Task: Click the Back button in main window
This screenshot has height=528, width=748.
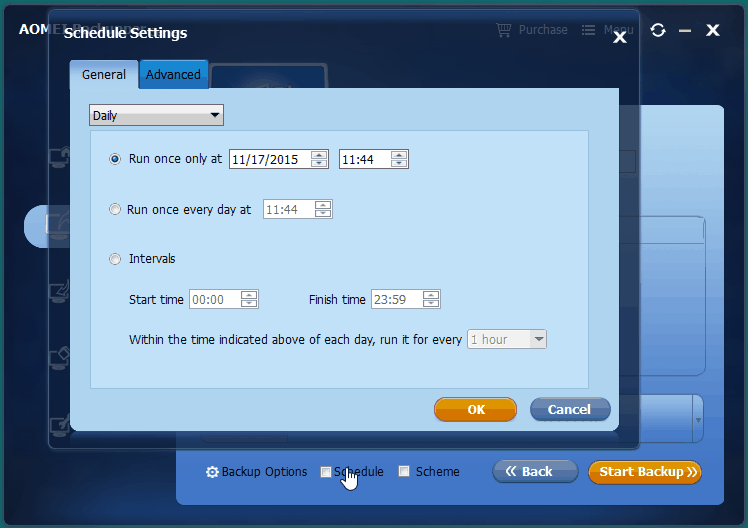Action: [x=535, y=472]
